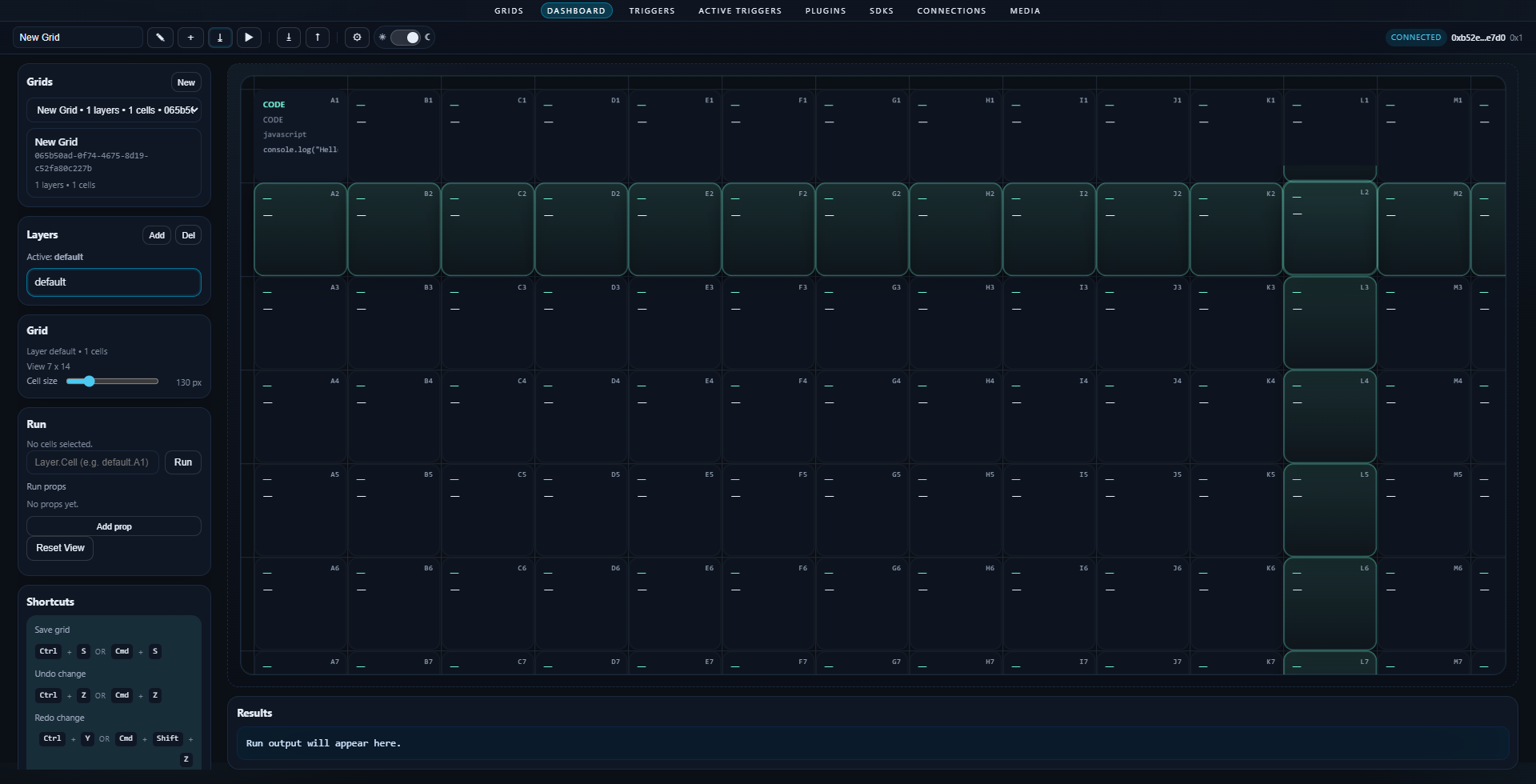The width and height of the screenshot is (1536, 784).
Task: Select the New Grid card in Grids
Action: 114,163
